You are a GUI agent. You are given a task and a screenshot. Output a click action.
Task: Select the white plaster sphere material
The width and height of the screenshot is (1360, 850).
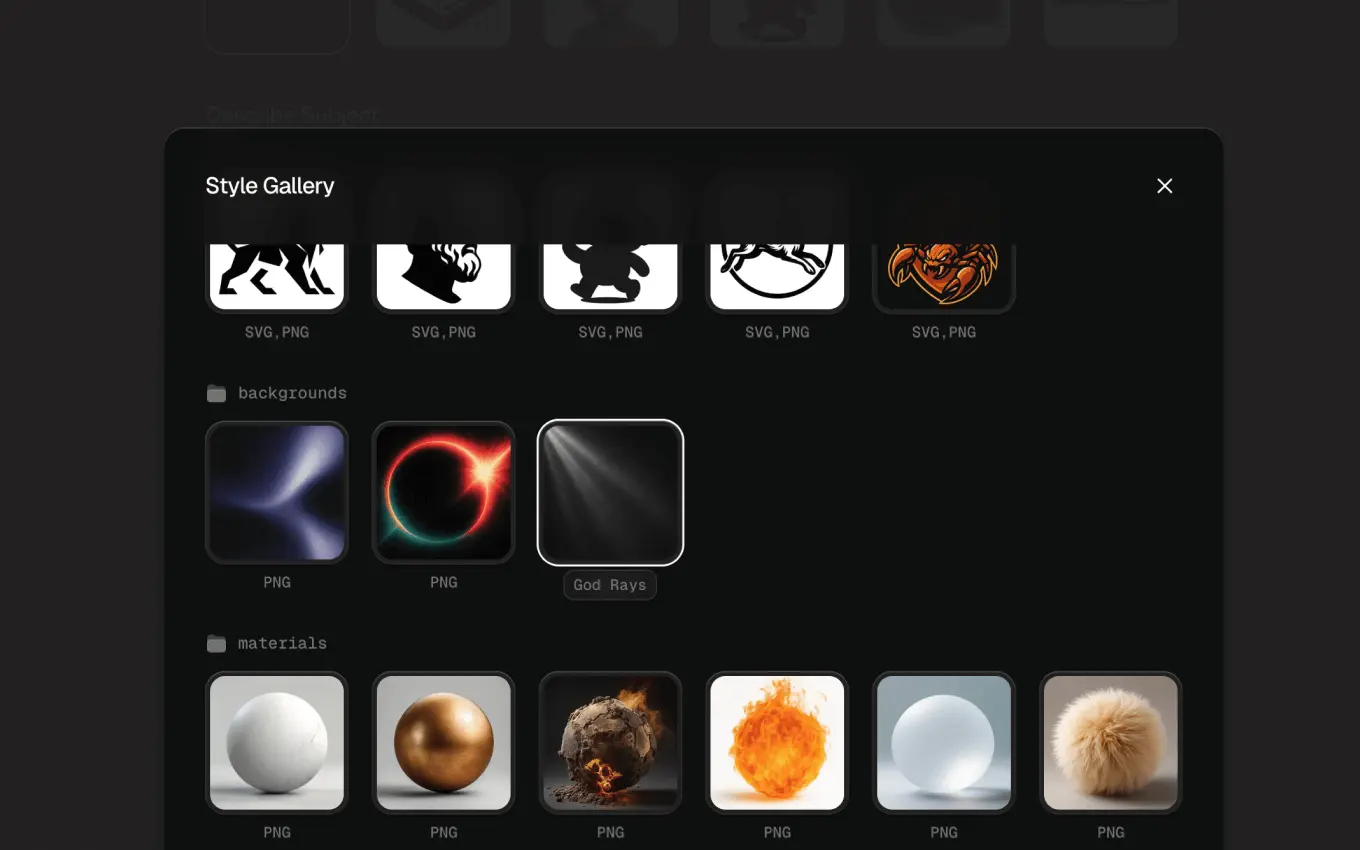pos(277,742)
